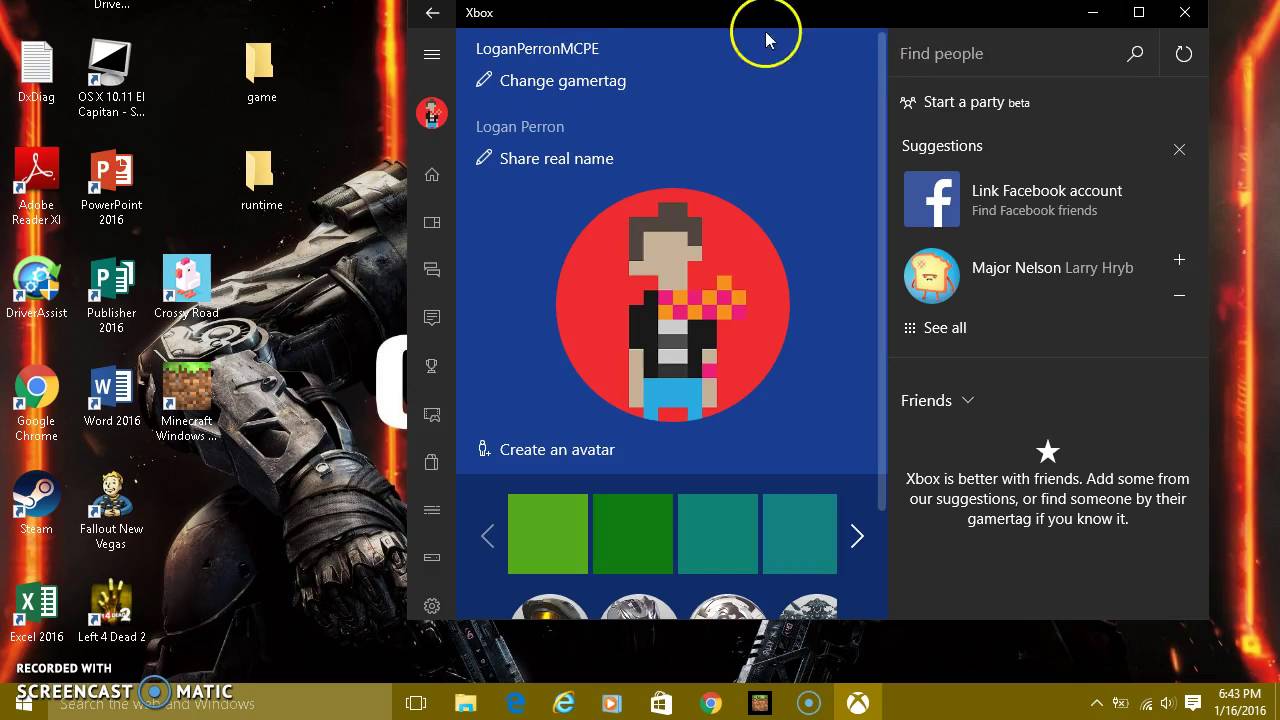This screenshot has height=720, width=1280.
Task: Choose the teal swatch beside dark green
Action: [x=718, y=534]
